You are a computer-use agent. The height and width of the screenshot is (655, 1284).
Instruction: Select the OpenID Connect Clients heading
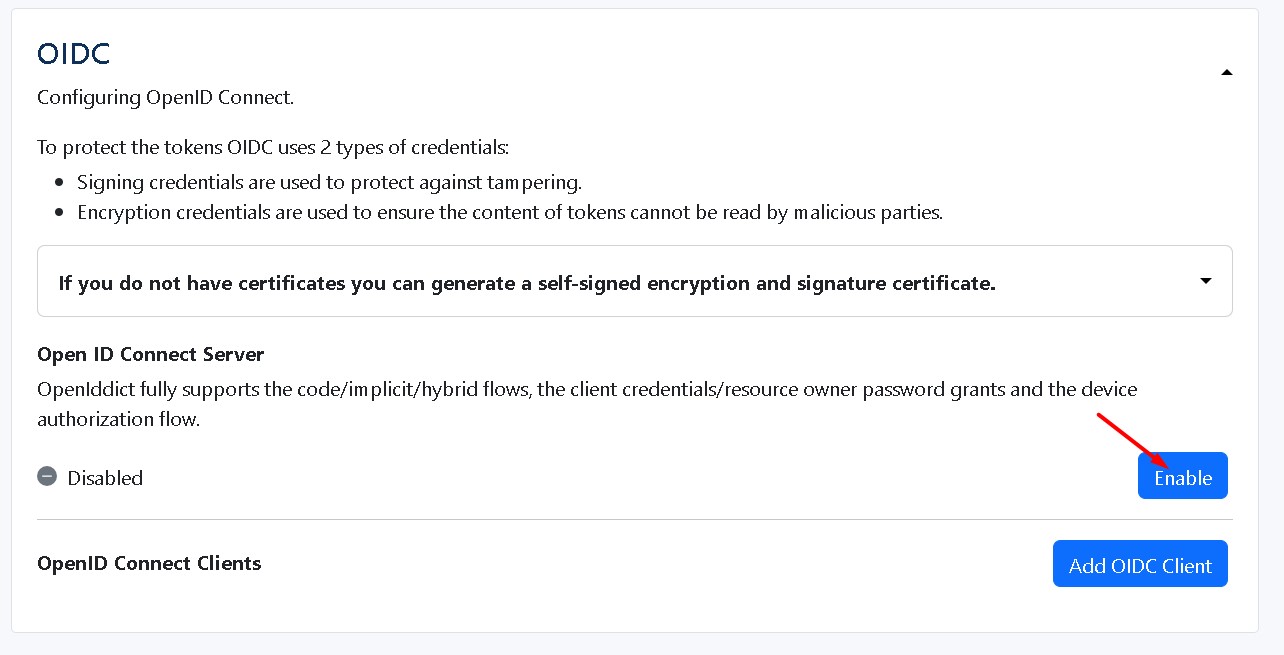[149, 563]
